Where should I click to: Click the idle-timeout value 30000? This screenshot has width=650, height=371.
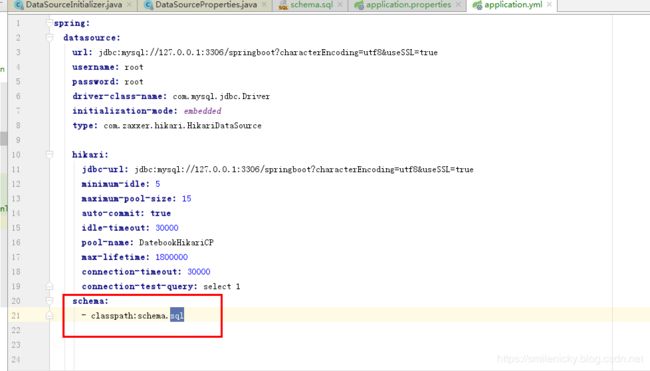167,228
